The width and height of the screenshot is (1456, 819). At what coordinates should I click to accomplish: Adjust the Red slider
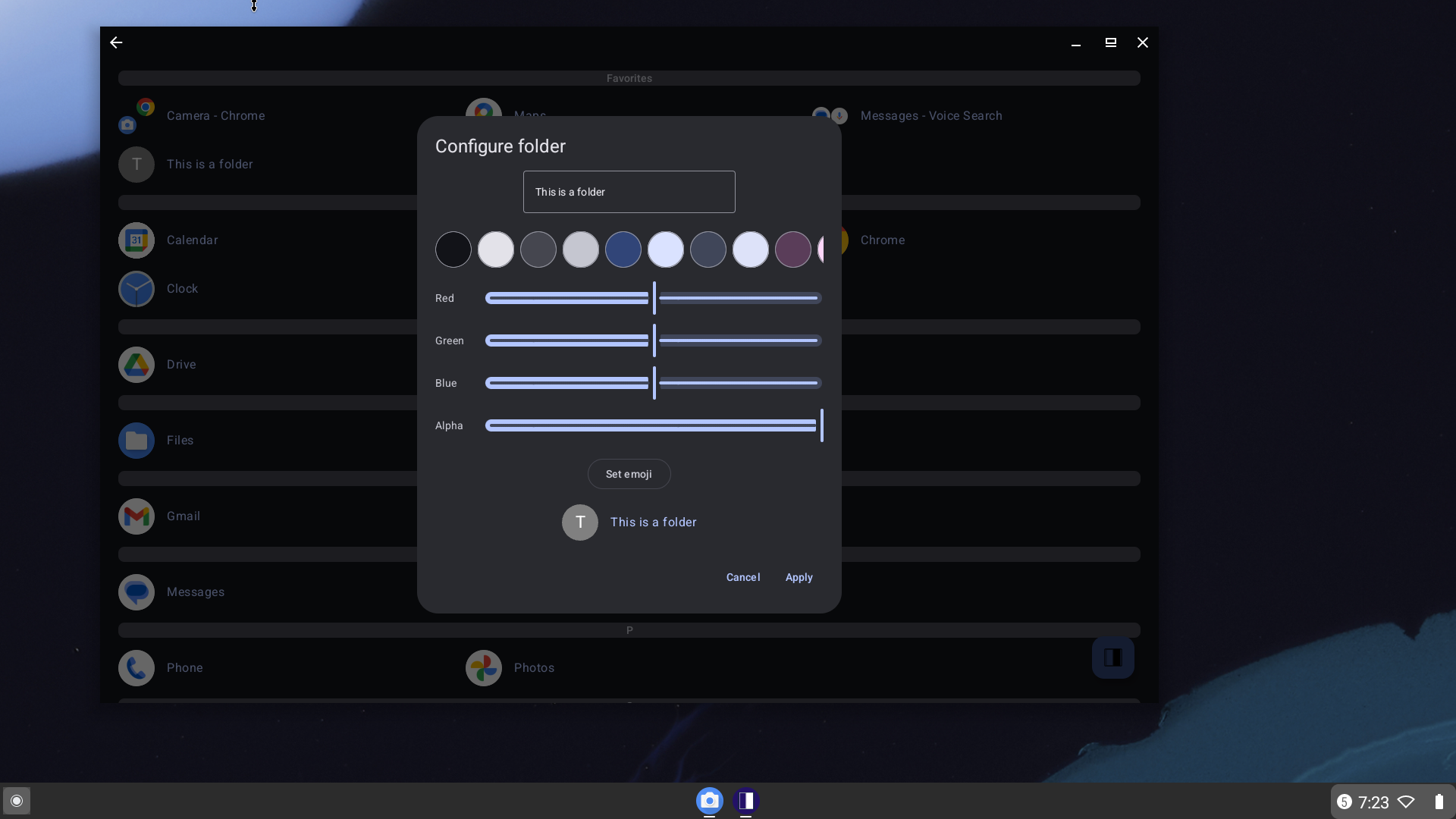coord(654,298)
